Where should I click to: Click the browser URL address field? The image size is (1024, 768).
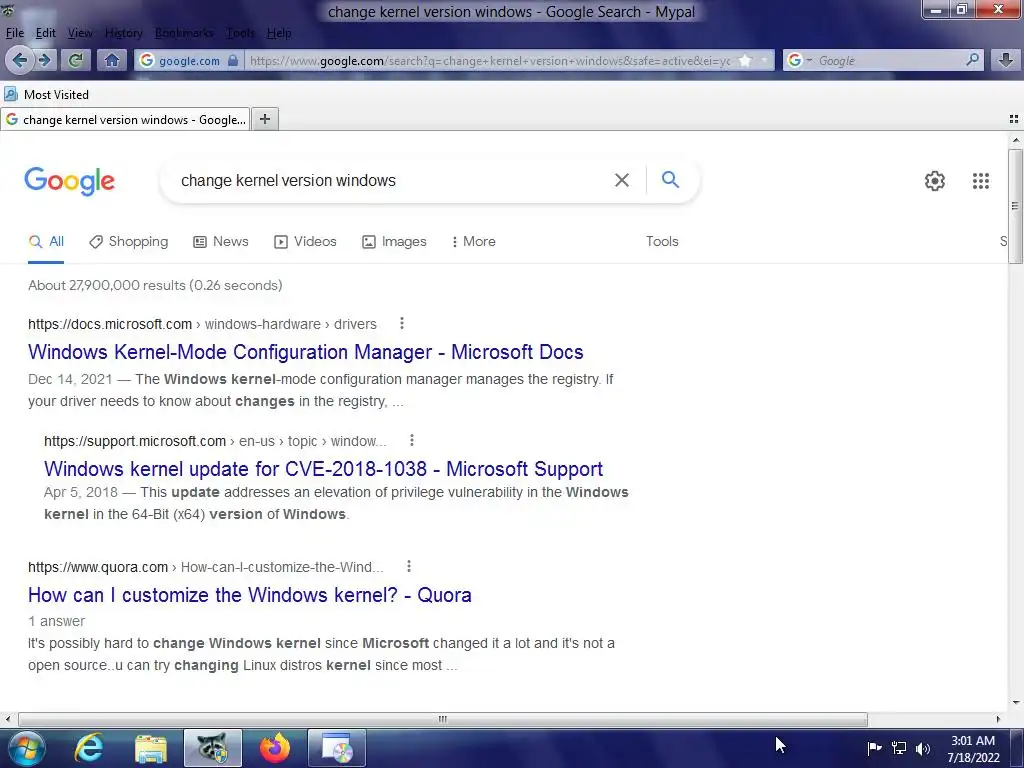coord(490,61)
